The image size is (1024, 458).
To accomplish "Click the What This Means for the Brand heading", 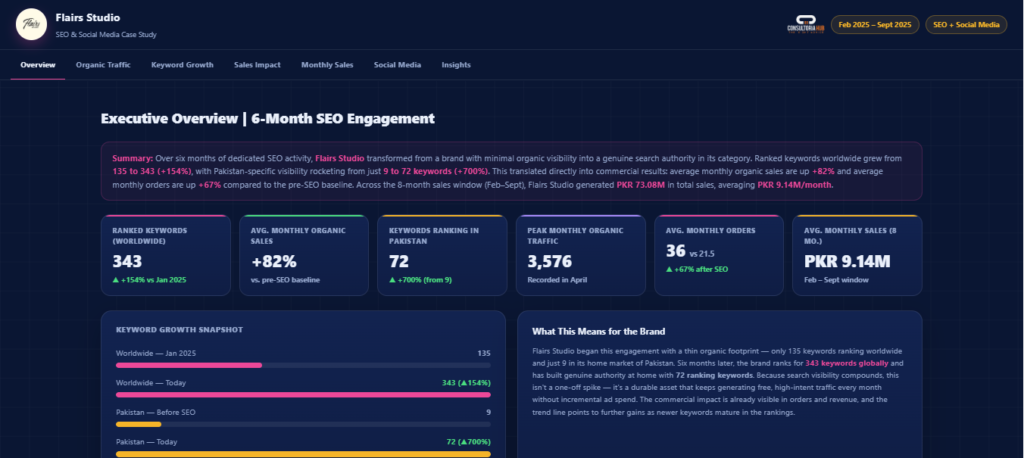I will [598, 331].
